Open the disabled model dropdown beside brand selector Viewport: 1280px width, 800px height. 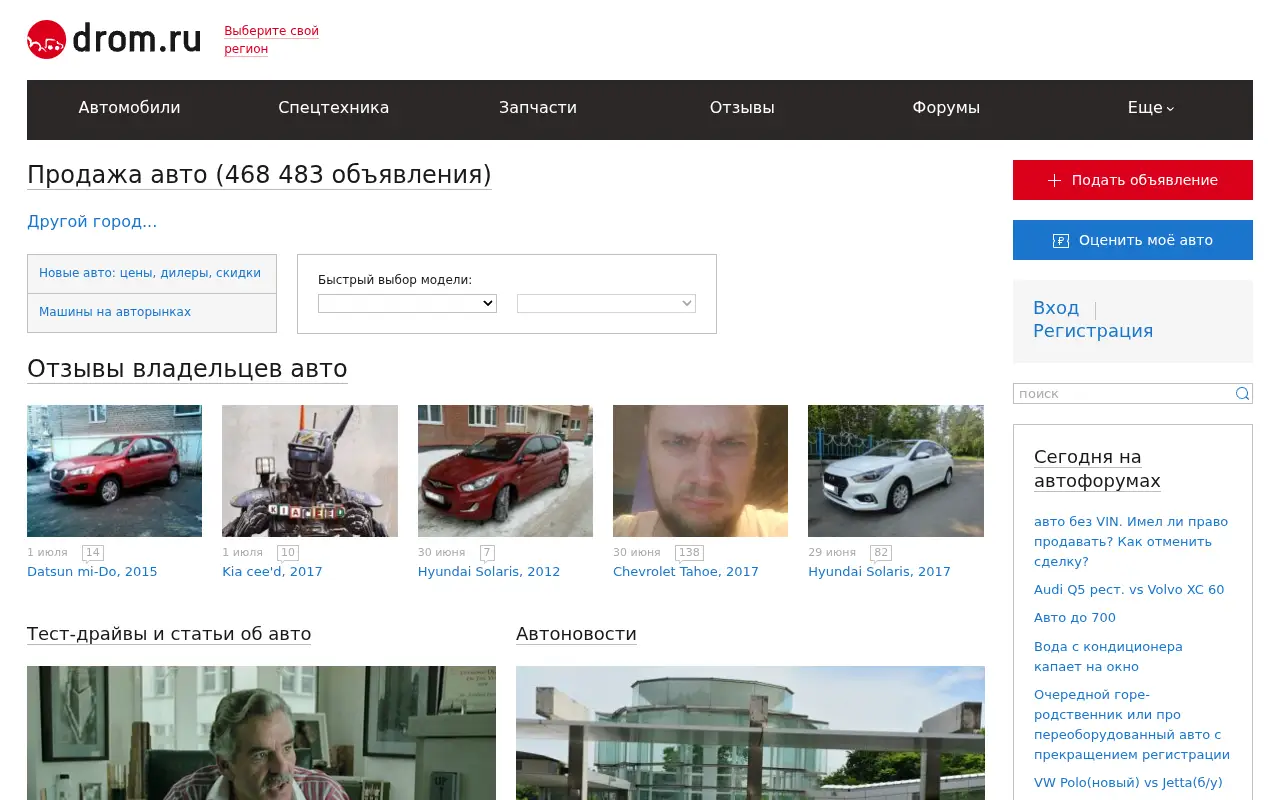pos(606,303)
